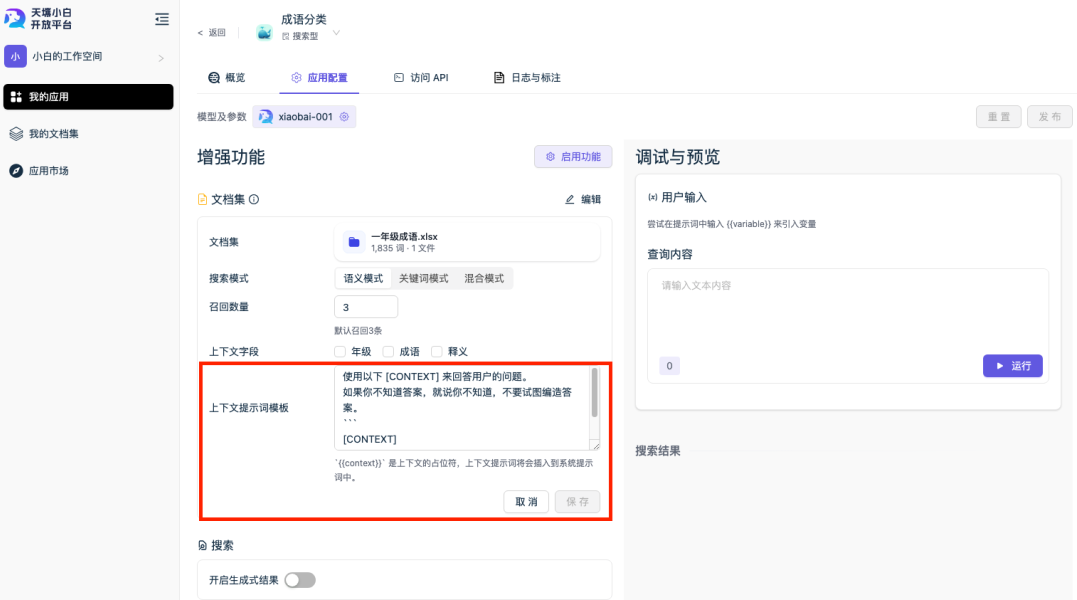Click inside the 上下文提示词模板 text area
This screenshot has height=600, width=1077.
point(462,408)
